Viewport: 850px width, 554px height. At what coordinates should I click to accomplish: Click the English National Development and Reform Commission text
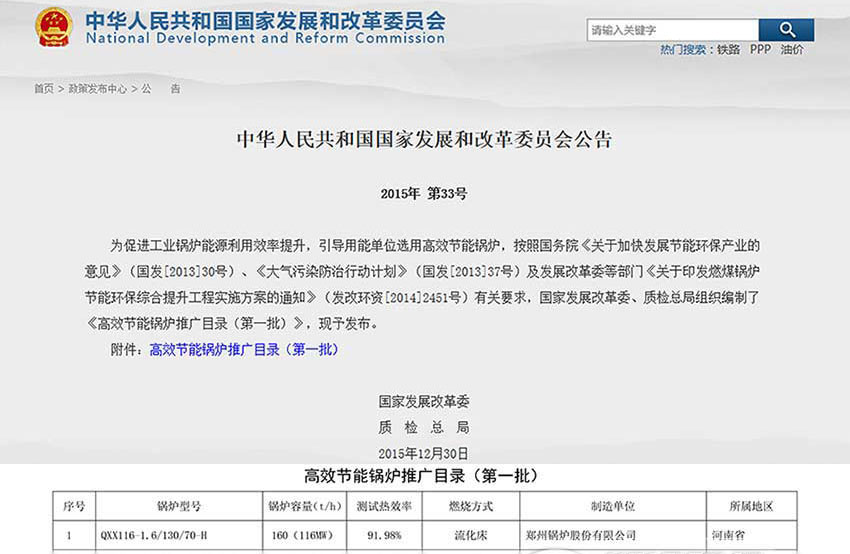(265, 40)
